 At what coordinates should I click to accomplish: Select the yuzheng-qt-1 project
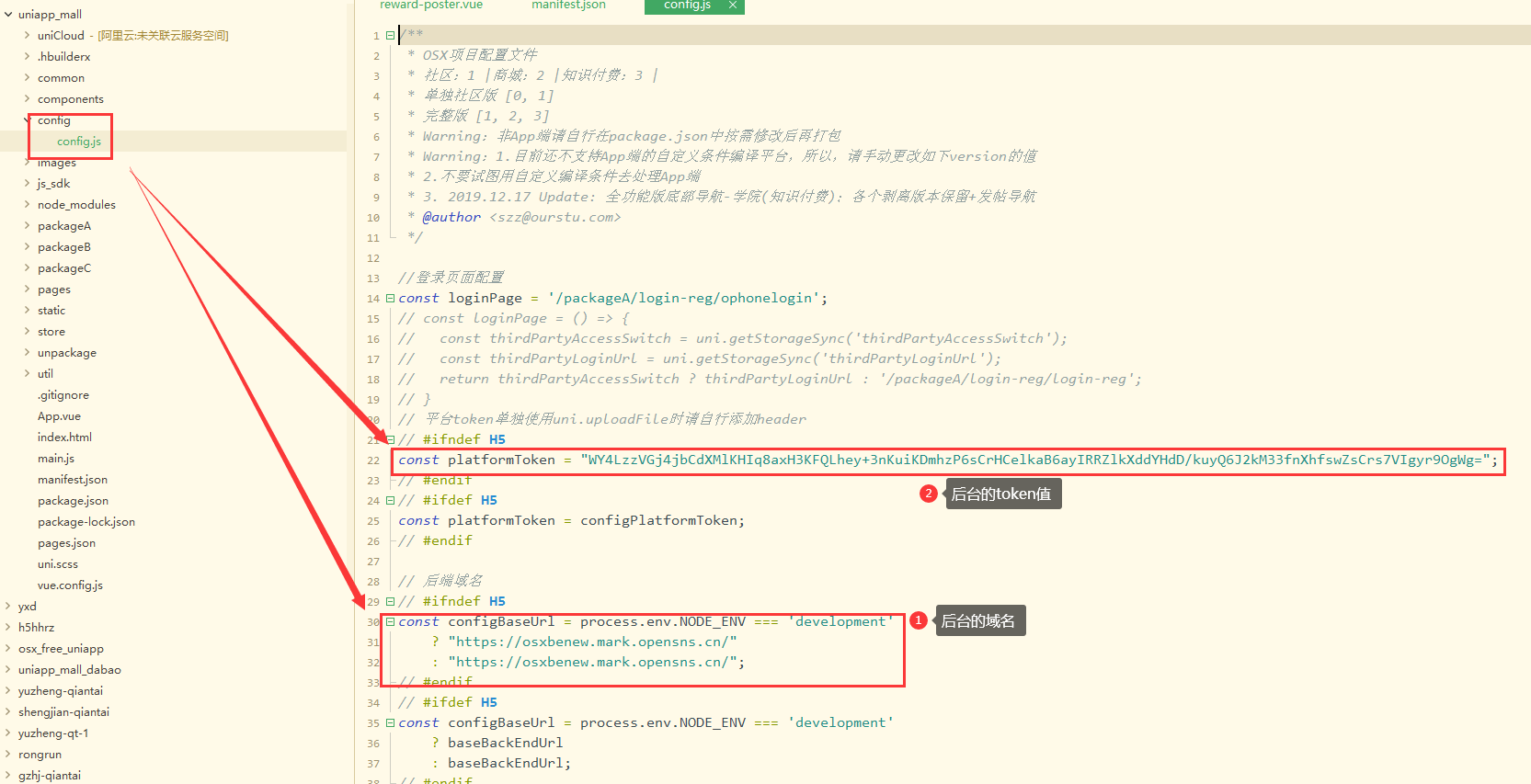(x=53, y=733)
